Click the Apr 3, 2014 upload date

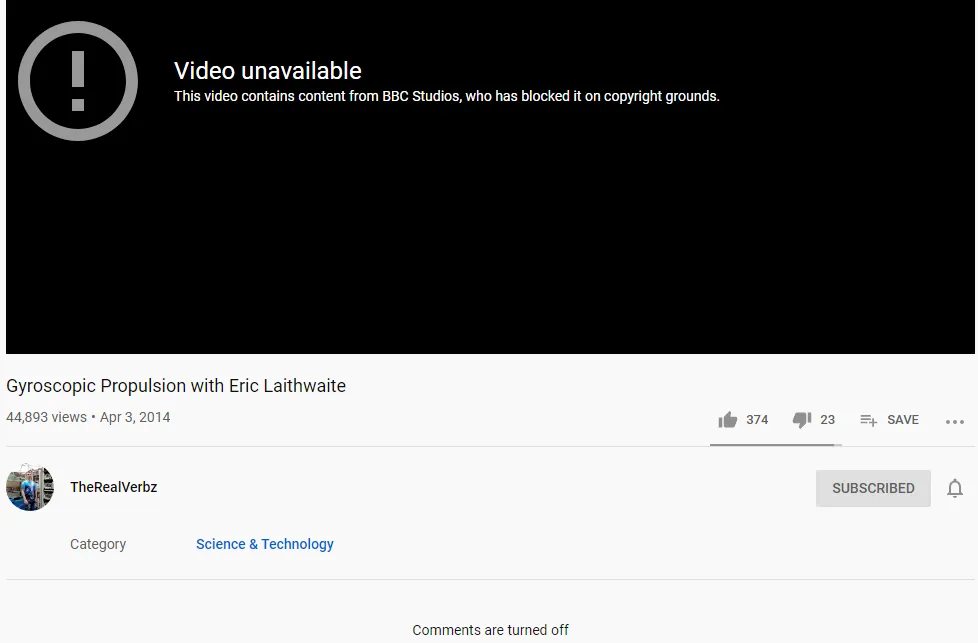pyautogui.click(x=135, y=417)
